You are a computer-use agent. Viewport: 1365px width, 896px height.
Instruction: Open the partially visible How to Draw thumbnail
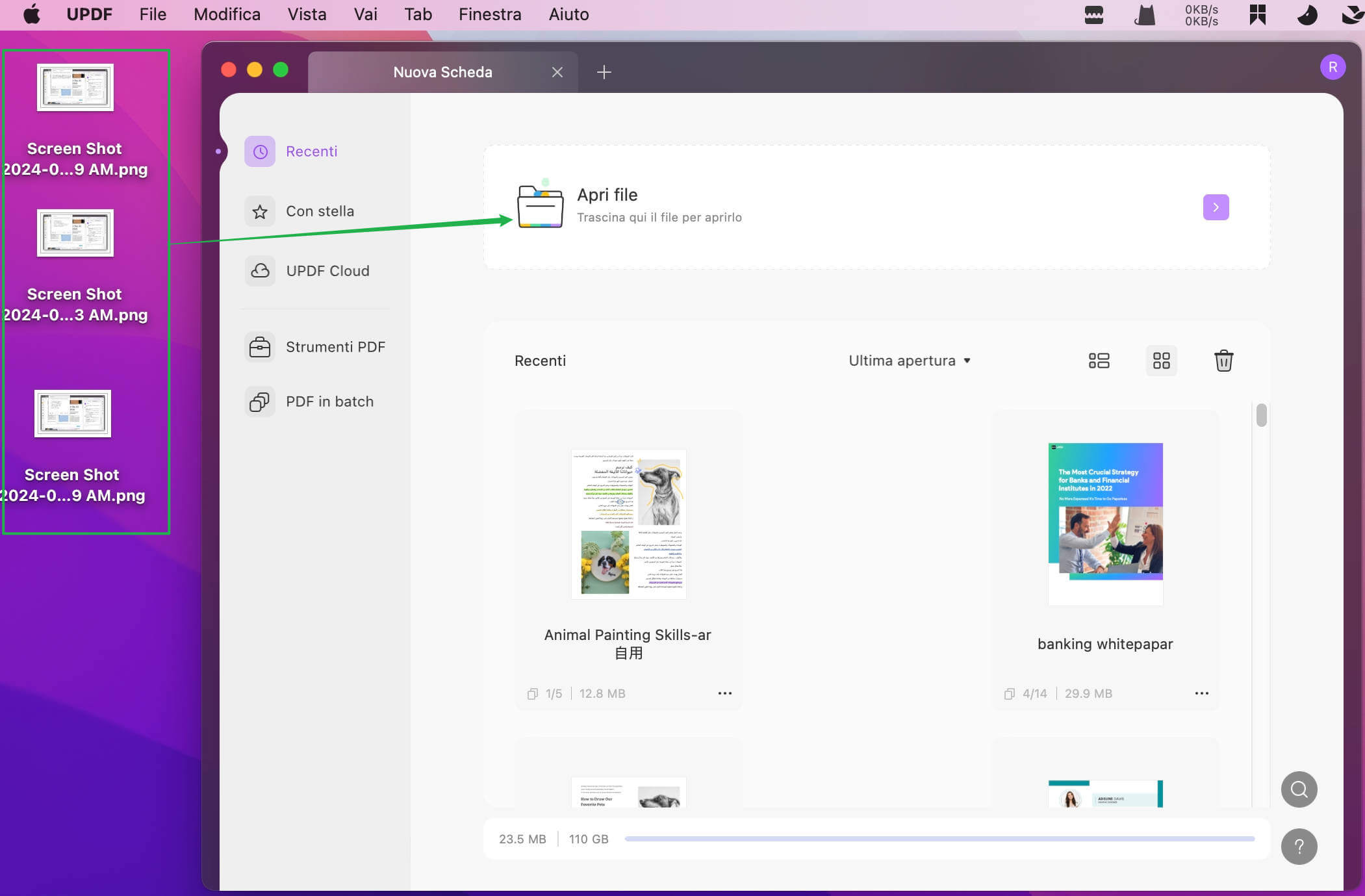tap(628, 793)
